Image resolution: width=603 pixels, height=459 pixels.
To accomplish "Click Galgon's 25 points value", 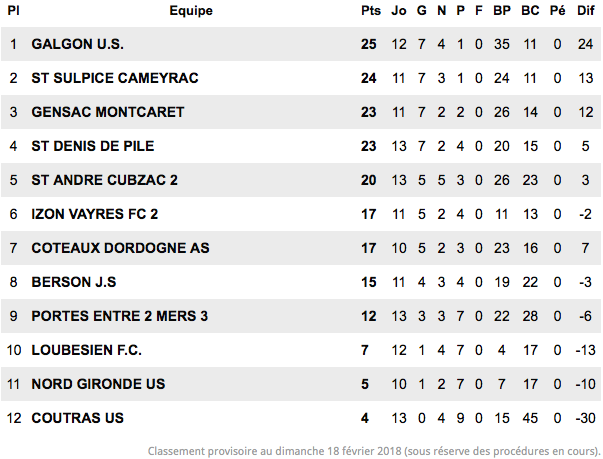I will tap(368, 44).
